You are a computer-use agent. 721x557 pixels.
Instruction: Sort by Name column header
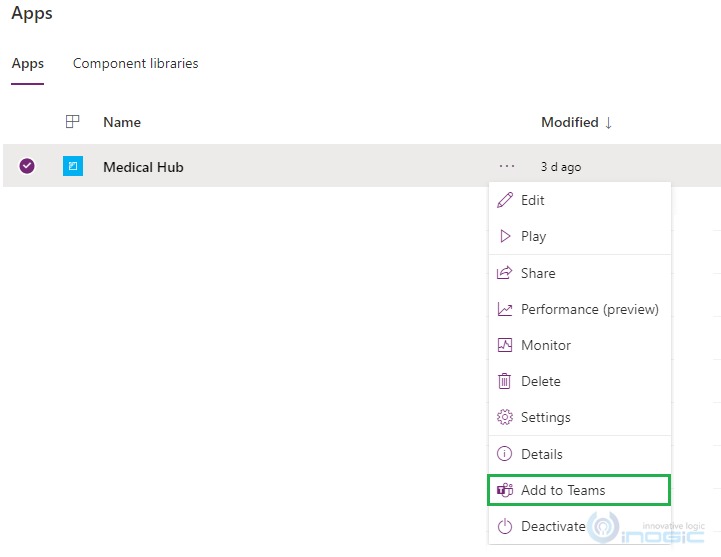pos(122,122)
